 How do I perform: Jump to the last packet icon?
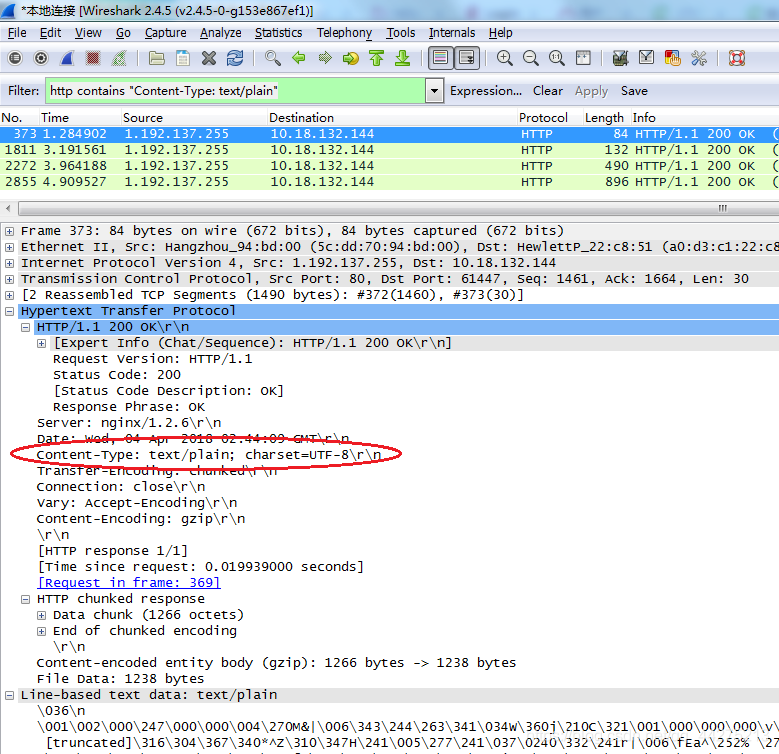coord(402,58)
